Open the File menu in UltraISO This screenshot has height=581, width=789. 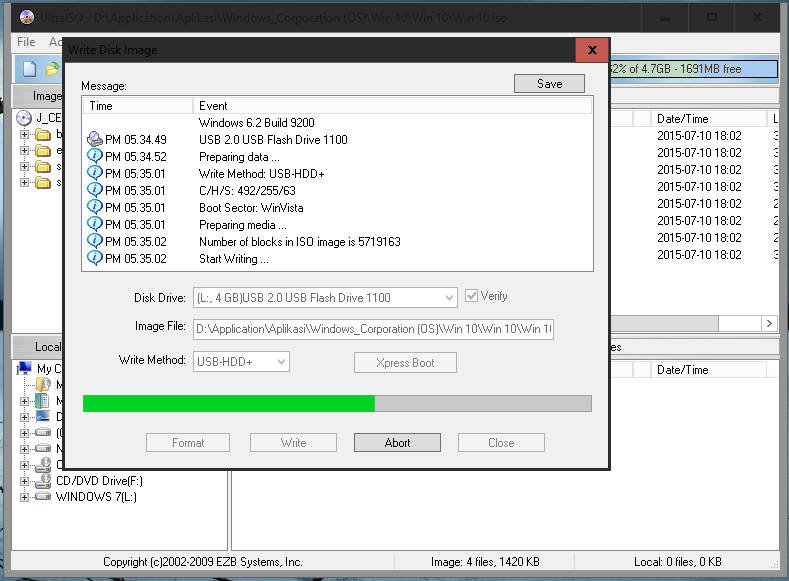click(x=26, y=42)
